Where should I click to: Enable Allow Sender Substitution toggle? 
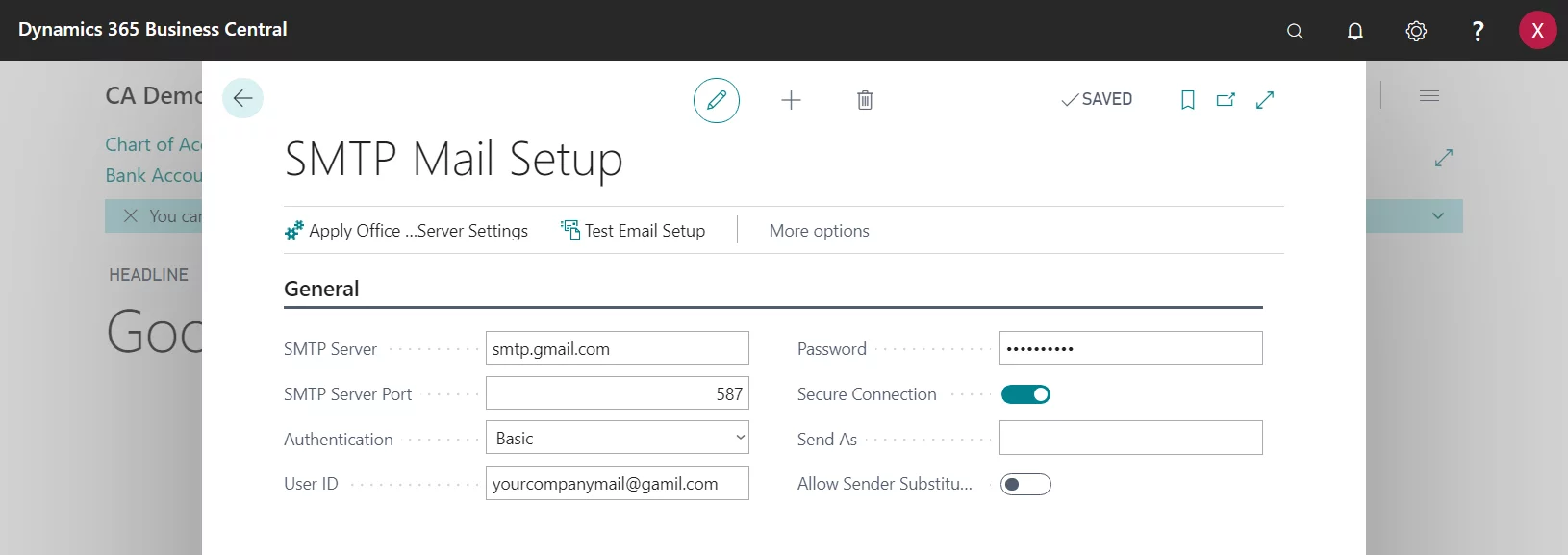coord(1025,485)
